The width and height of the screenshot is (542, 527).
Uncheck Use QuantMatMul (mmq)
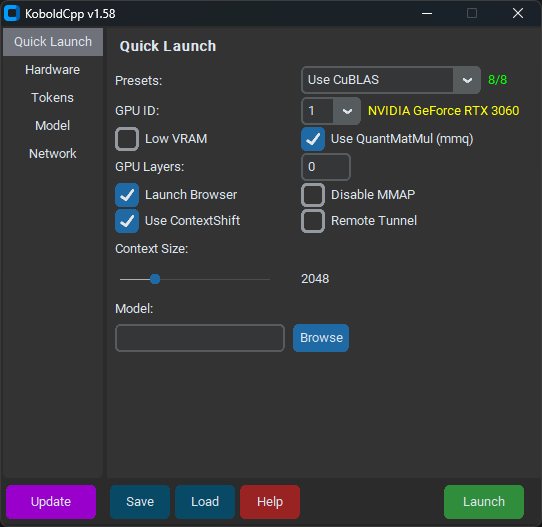313,139
